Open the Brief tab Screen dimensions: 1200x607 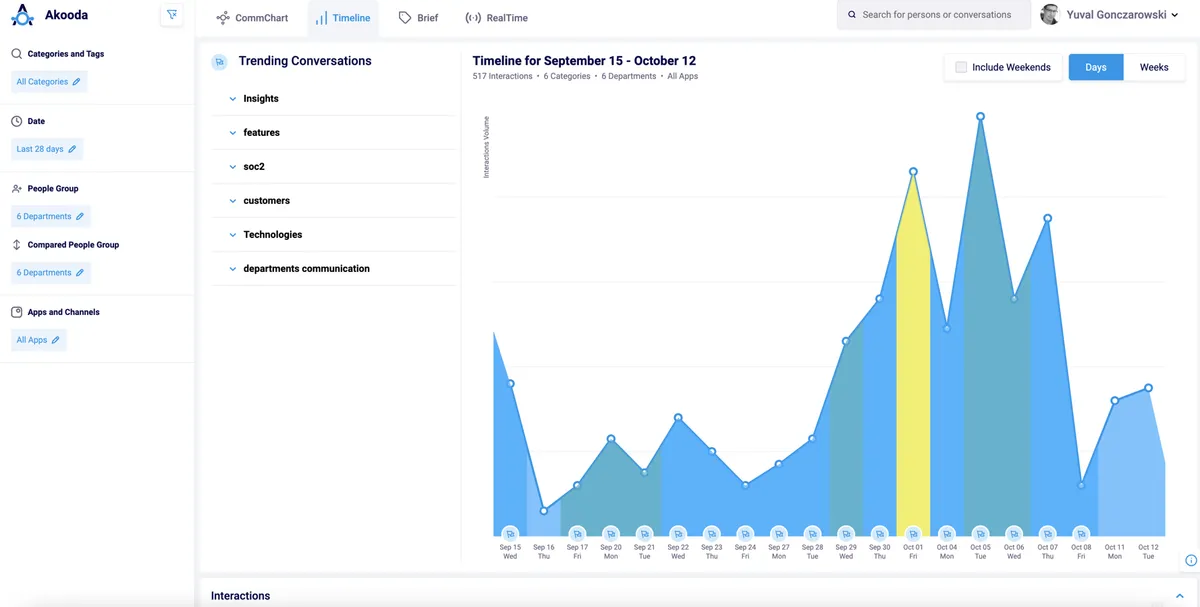point(419,18)
